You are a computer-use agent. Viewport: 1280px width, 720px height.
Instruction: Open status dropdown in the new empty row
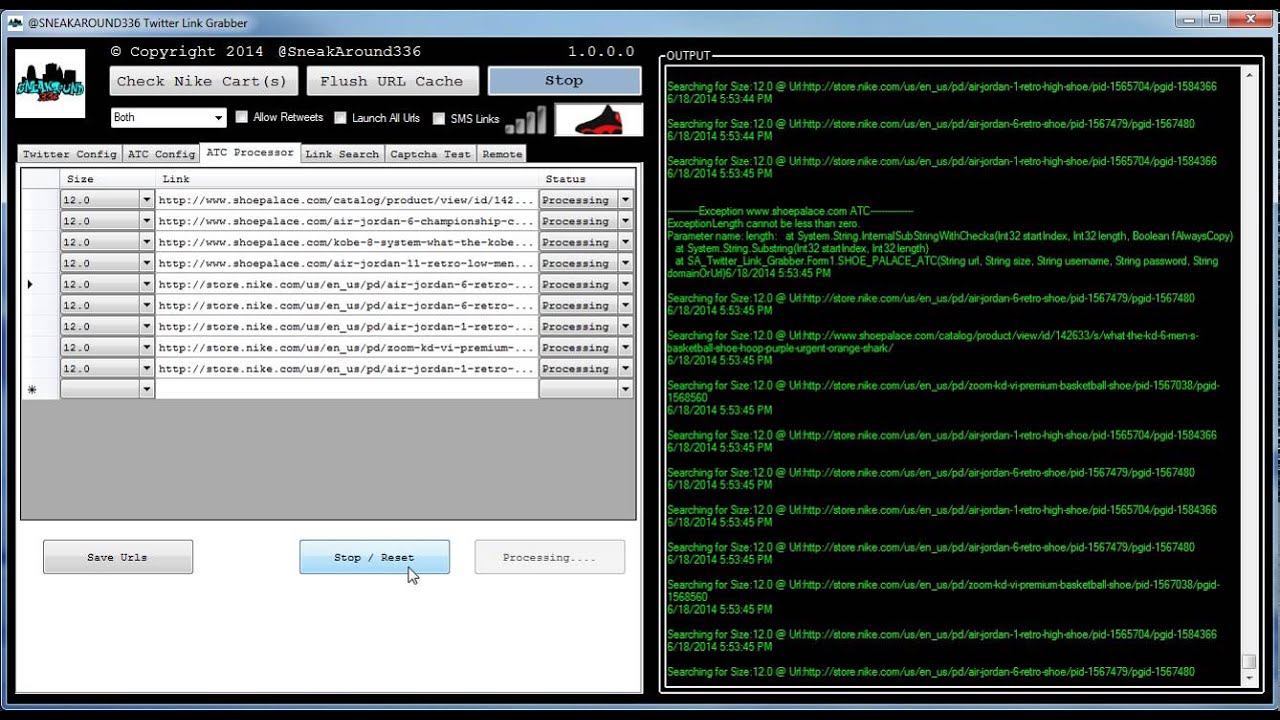tap(626, 389)
